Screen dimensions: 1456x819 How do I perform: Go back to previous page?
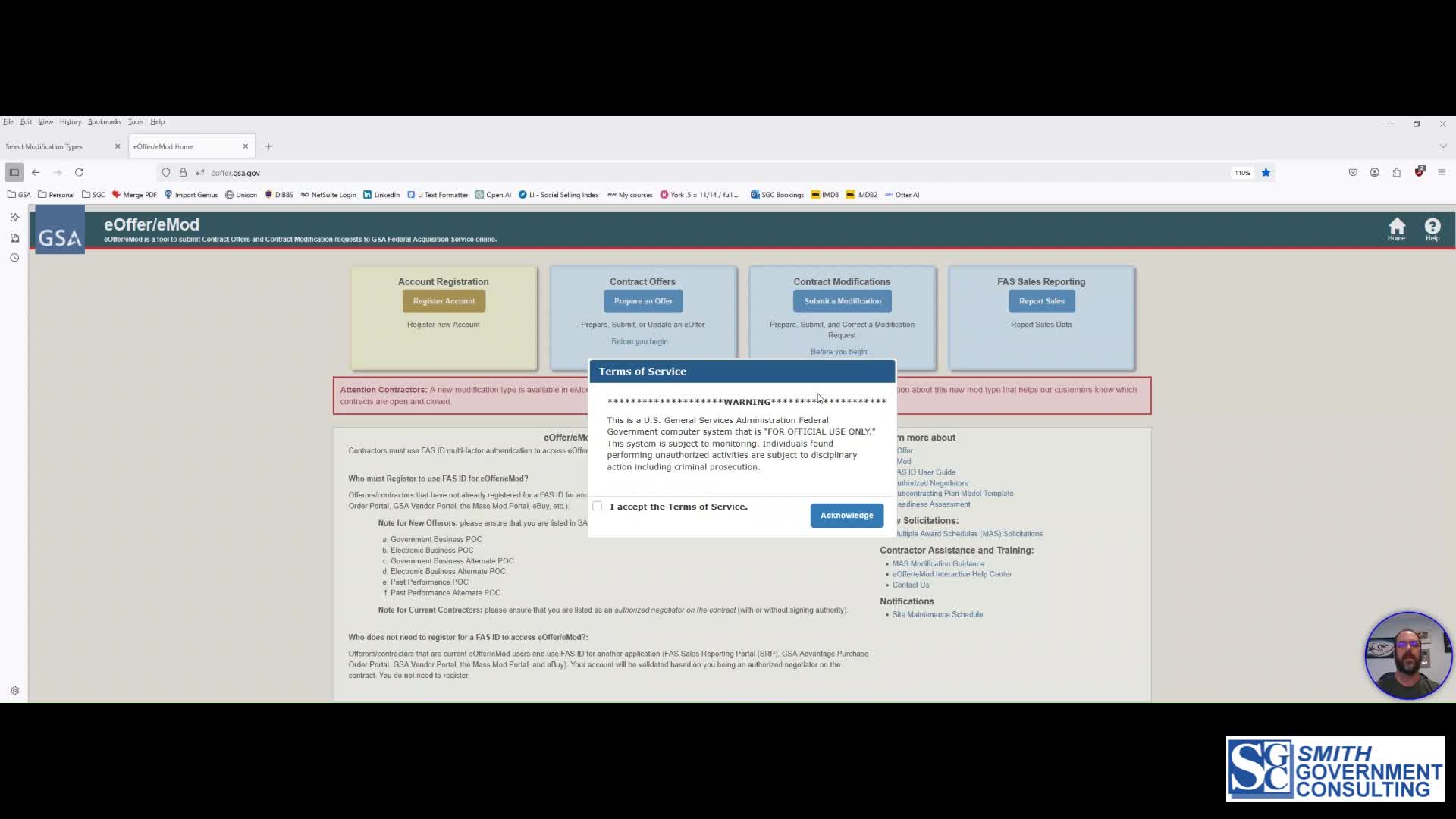pos(36,172)
